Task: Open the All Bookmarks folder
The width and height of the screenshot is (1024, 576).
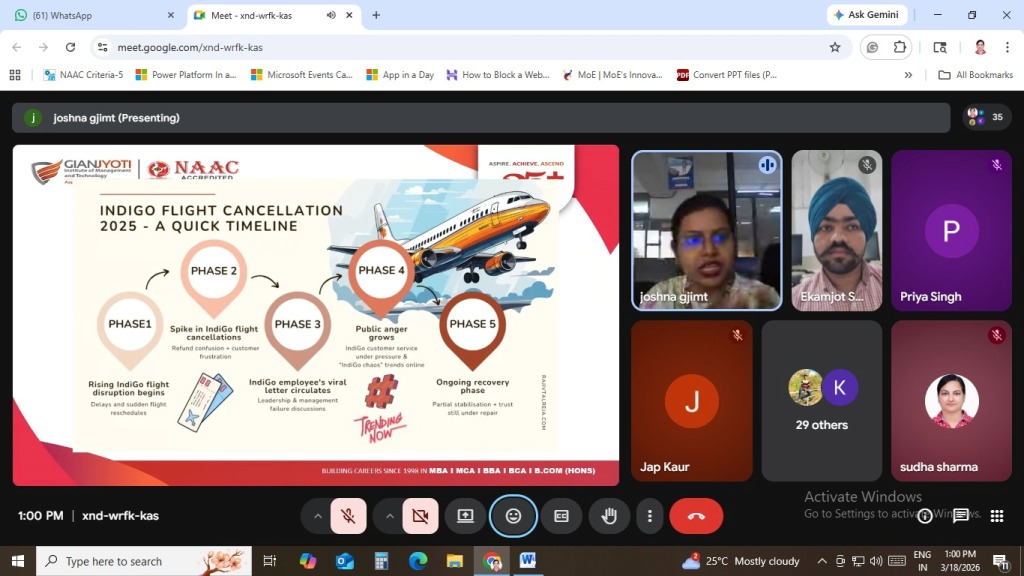Action: (976, 75)
